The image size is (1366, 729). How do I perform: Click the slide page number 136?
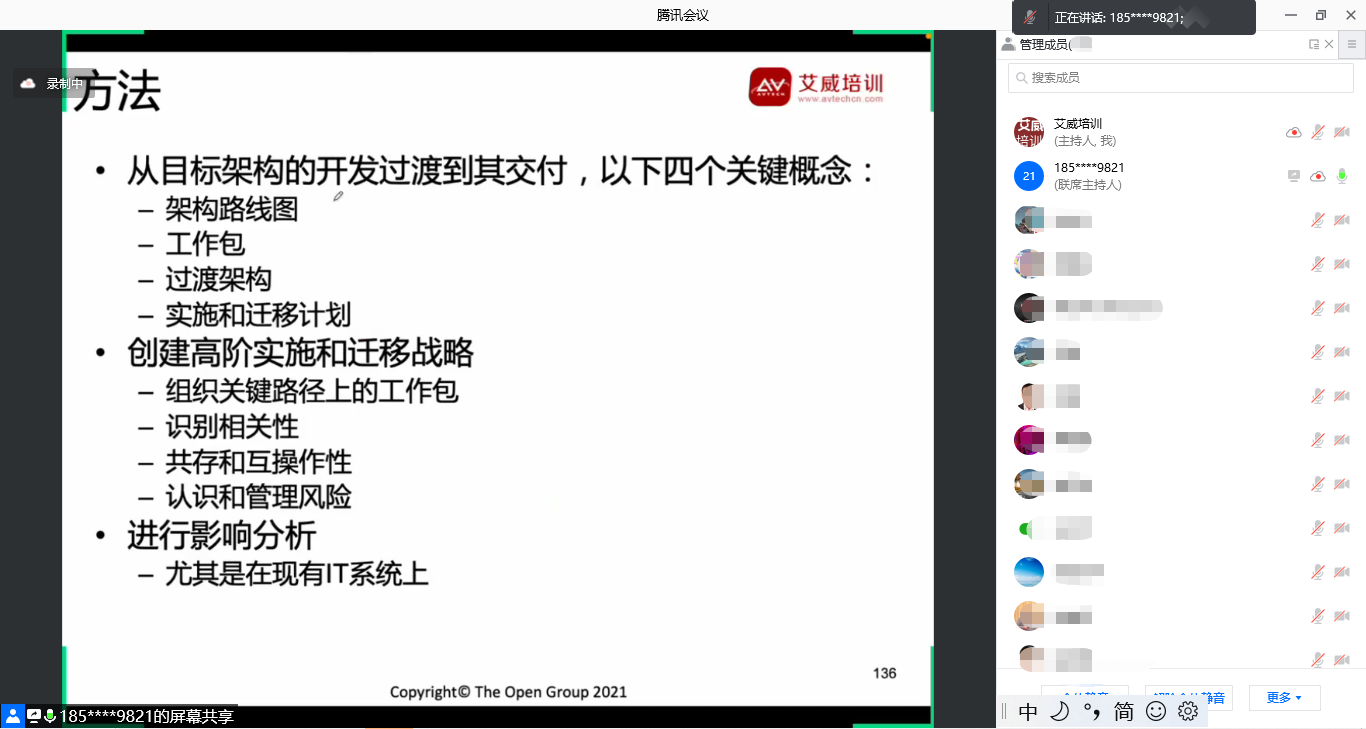tap(884, 673)
